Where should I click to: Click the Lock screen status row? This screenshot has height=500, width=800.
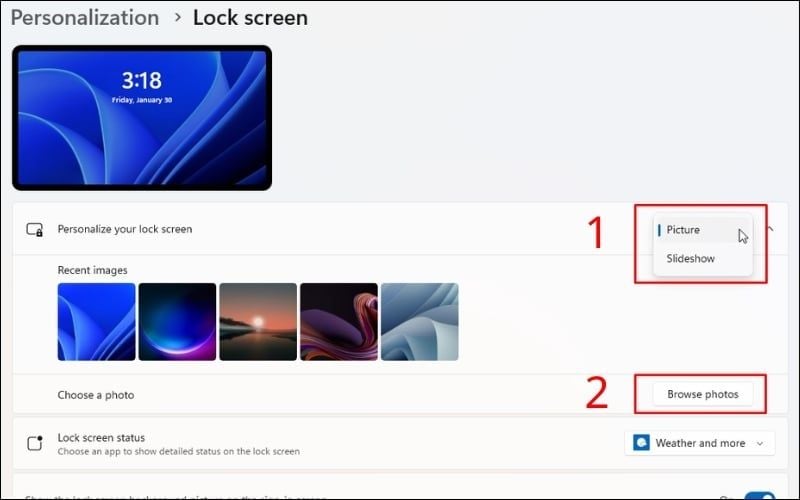pyautogui.click(x=400, y=443)
